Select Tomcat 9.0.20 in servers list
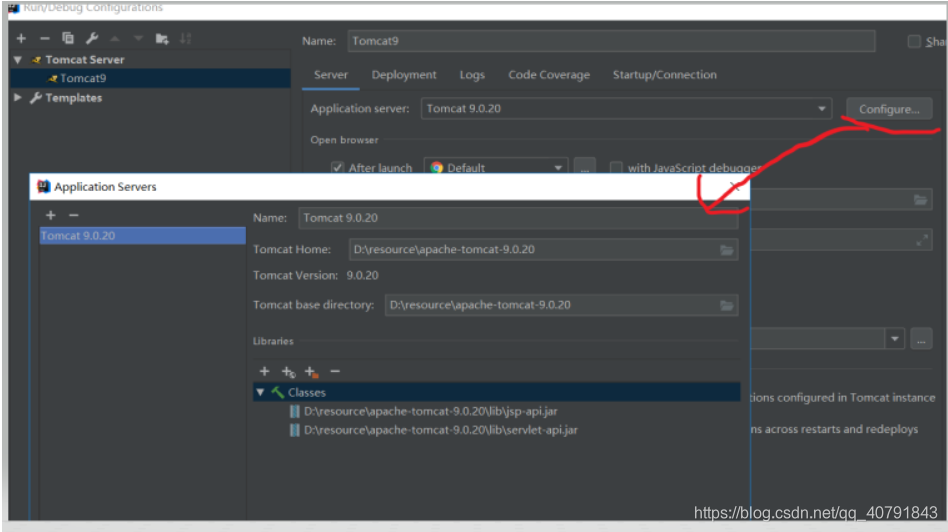Viewport: 948px width, 532px height. coord(143,236)
